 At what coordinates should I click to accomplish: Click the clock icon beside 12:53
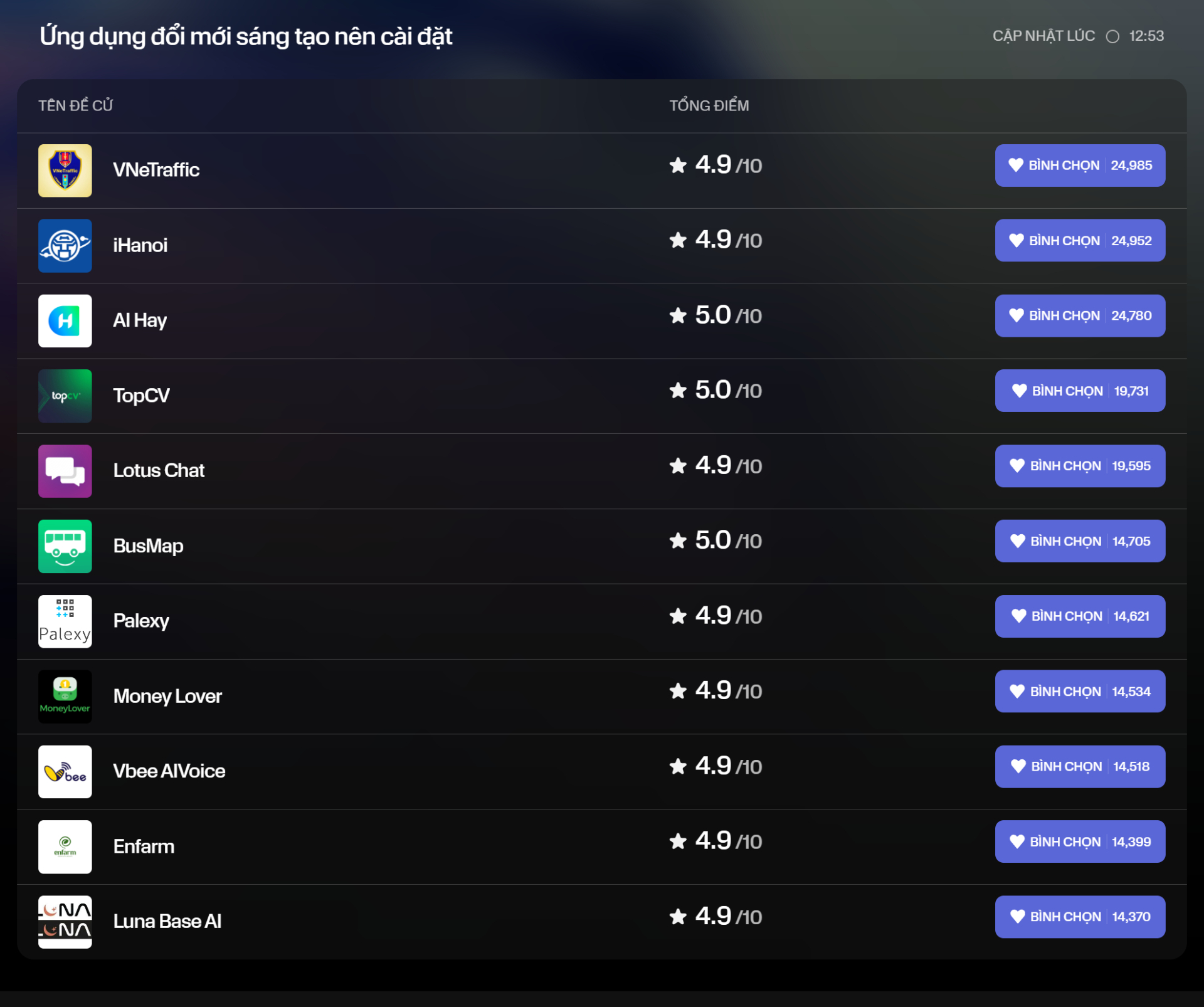pyautogui.click(x=1112, y=36)
